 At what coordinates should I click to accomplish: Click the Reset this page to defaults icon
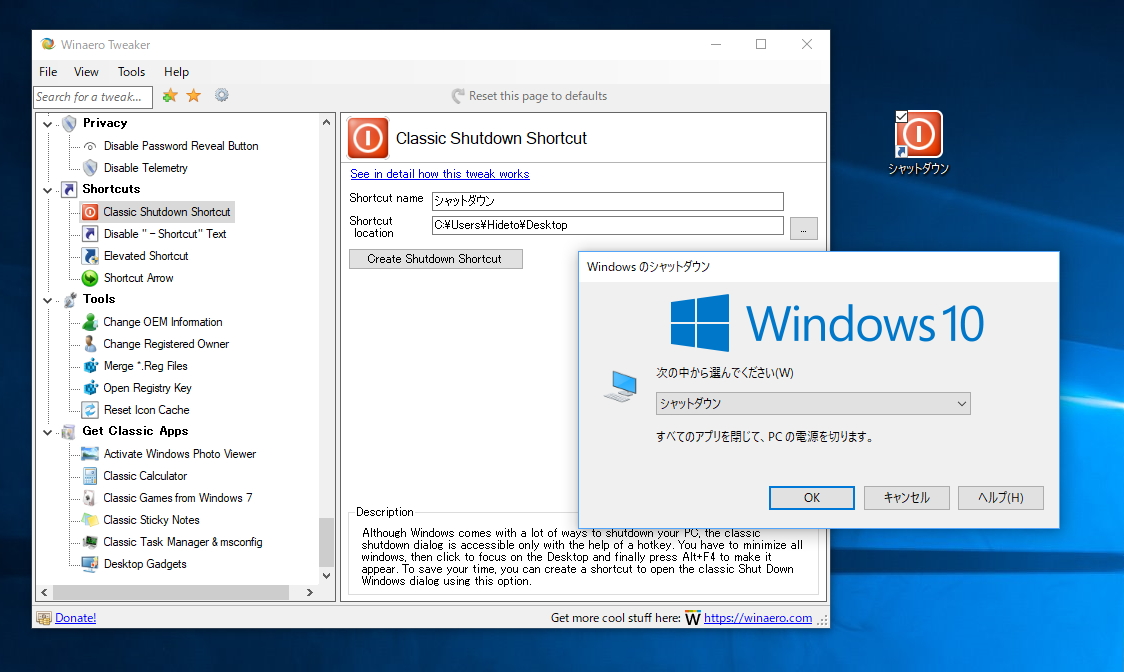(458, 96)
